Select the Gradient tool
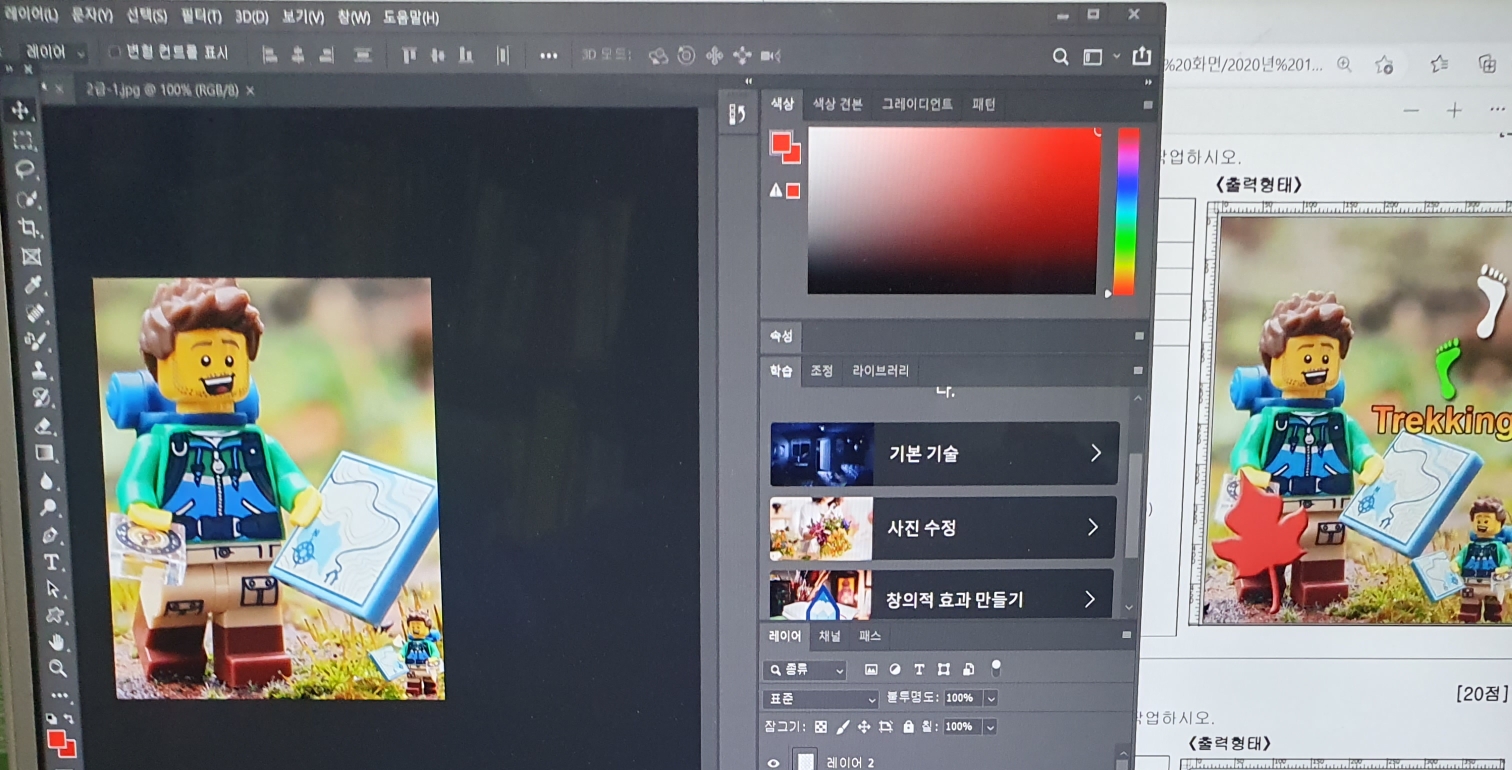The width and height of the screenshot is (1512, 770). [45, 453]
